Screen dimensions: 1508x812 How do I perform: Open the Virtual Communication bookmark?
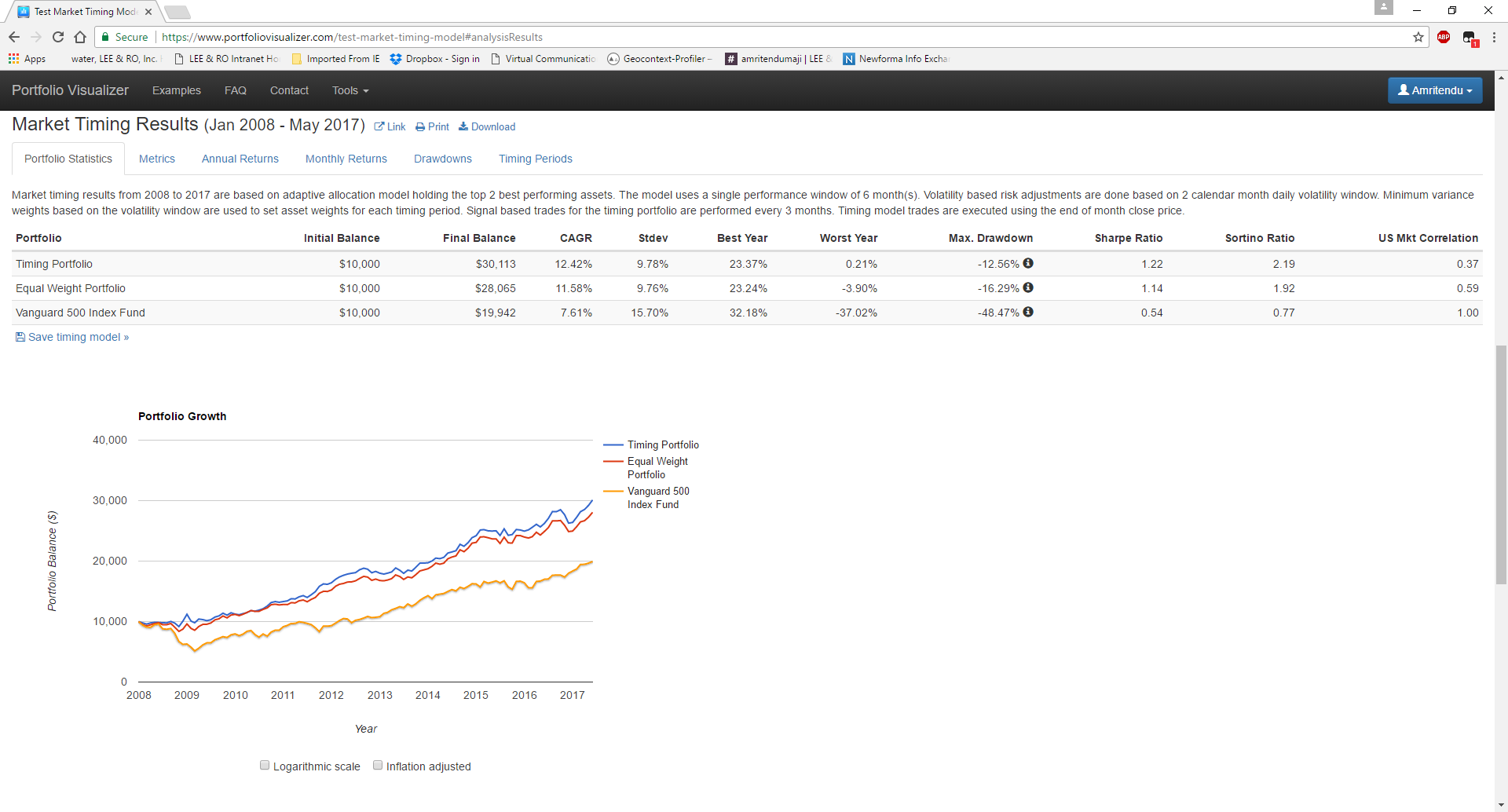tap(544, 59)
